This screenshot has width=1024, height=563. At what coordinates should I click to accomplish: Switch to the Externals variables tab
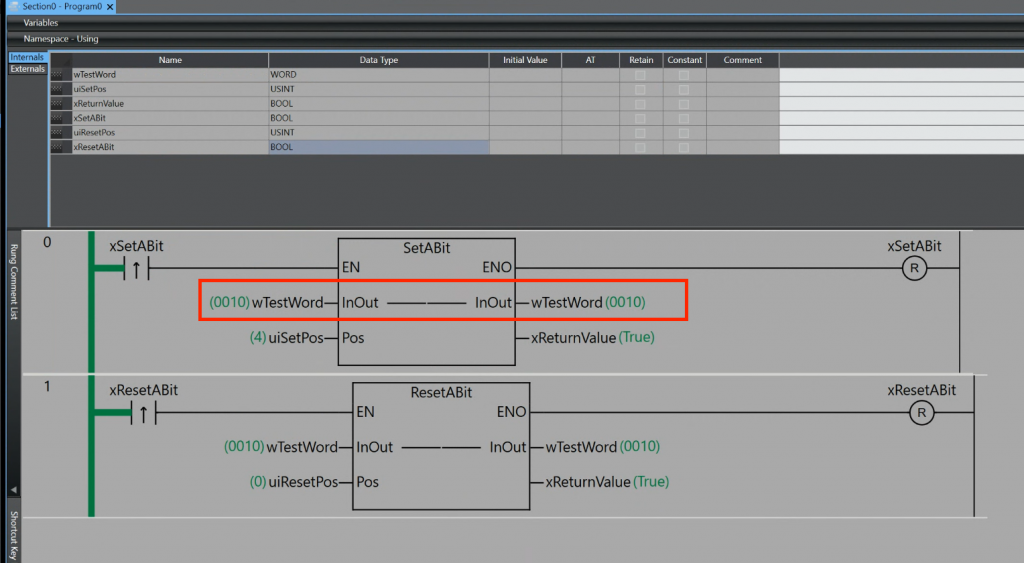[27, 69]
